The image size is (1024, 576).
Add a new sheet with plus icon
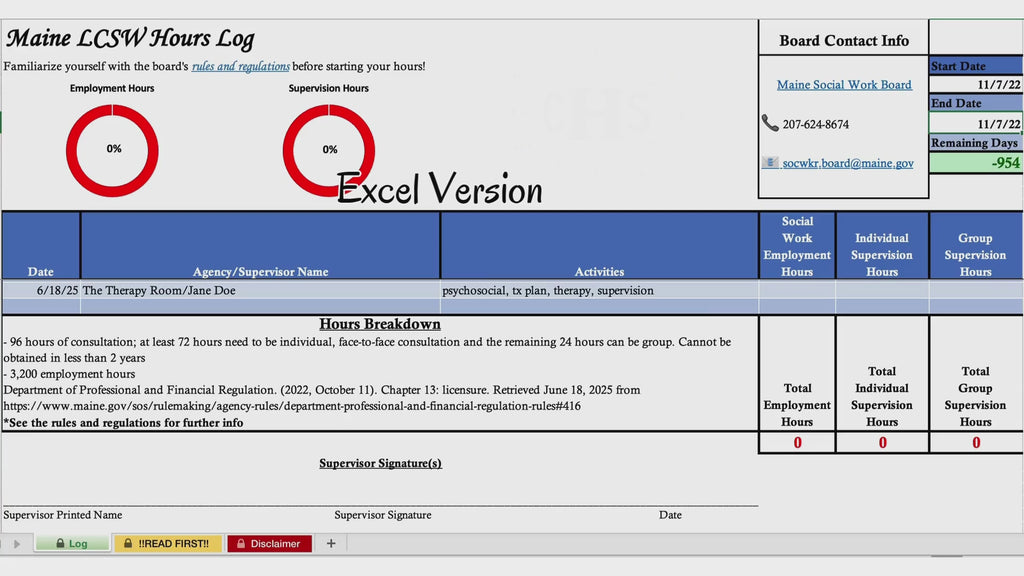pyautogui.click(x=331, y=543)
